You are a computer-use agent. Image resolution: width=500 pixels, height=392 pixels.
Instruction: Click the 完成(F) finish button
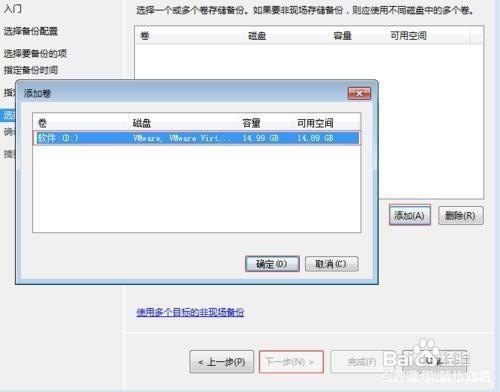362,362
